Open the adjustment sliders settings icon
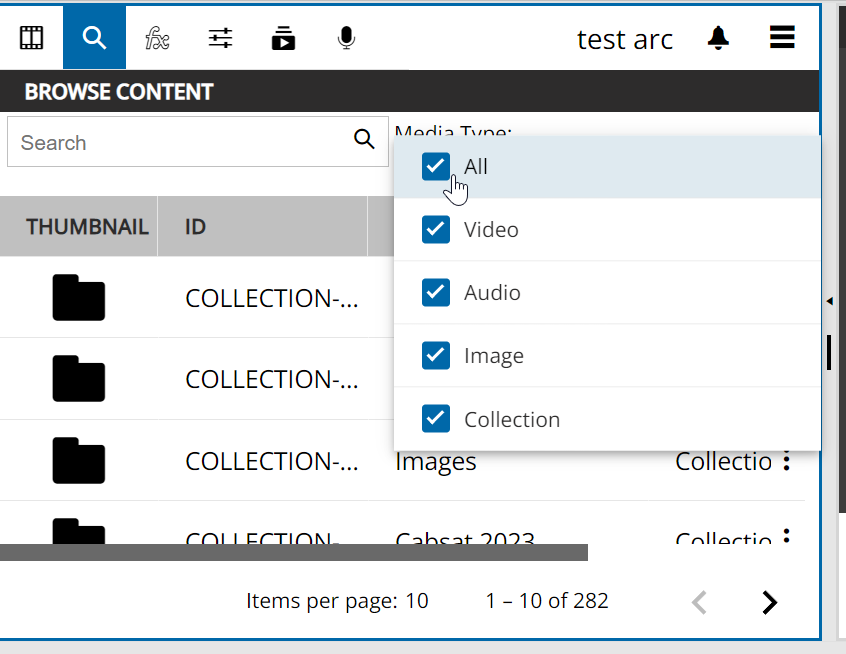The width and height of the screenshot is (846, 654). [220, 38]
